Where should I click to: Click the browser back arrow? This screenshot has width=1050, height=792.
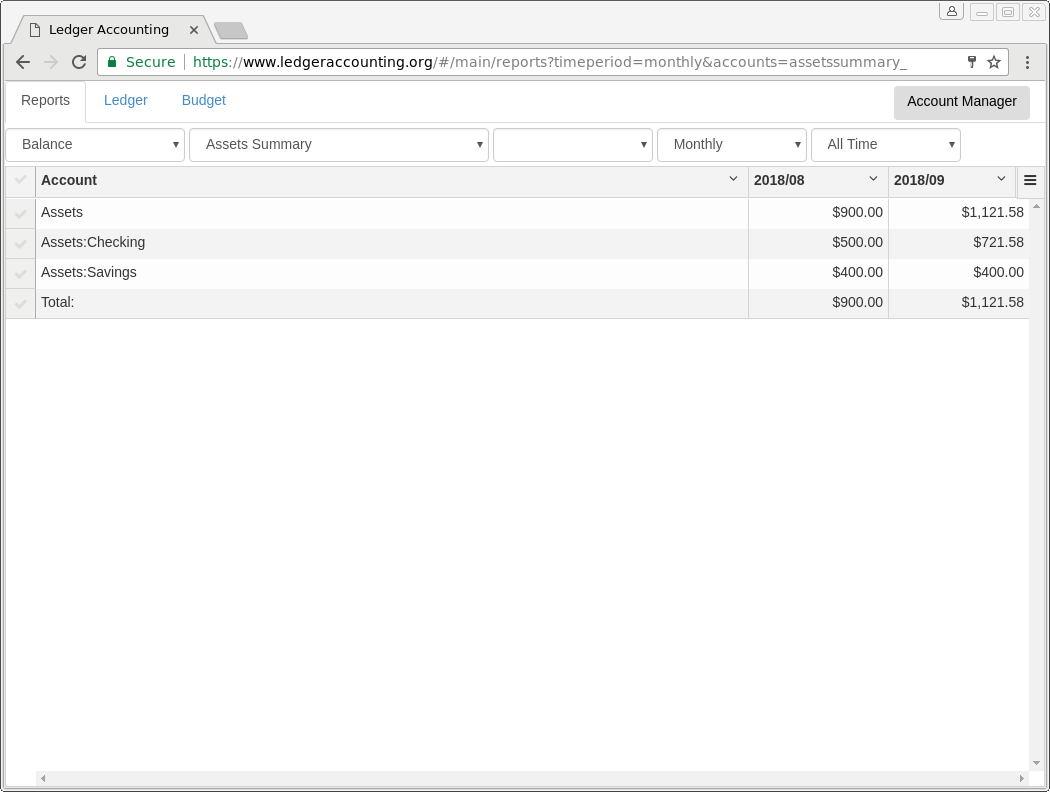(23, 62)
